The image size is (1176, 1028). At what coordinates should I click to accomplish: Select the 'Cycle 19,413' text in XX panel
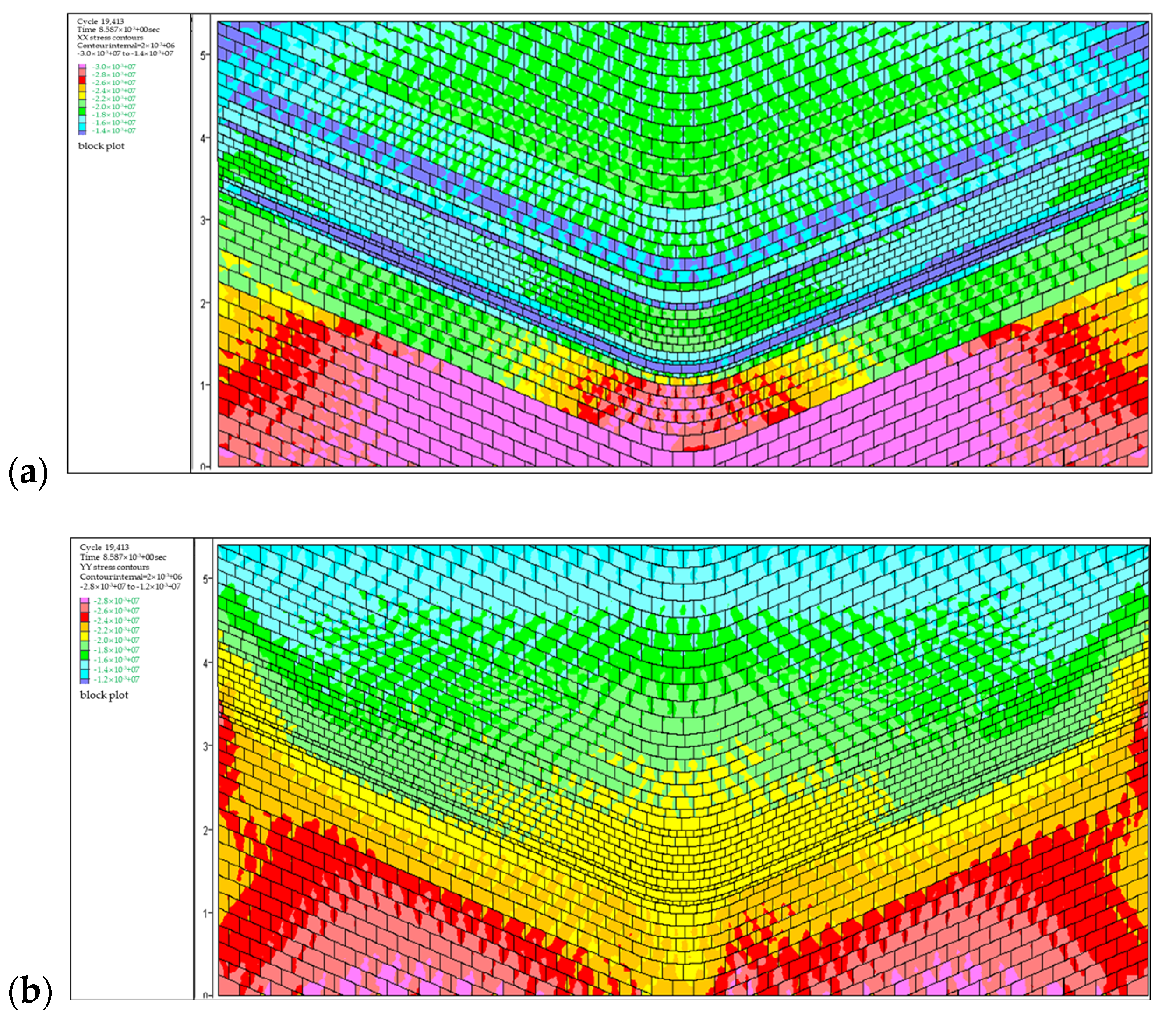click(100, 22)
